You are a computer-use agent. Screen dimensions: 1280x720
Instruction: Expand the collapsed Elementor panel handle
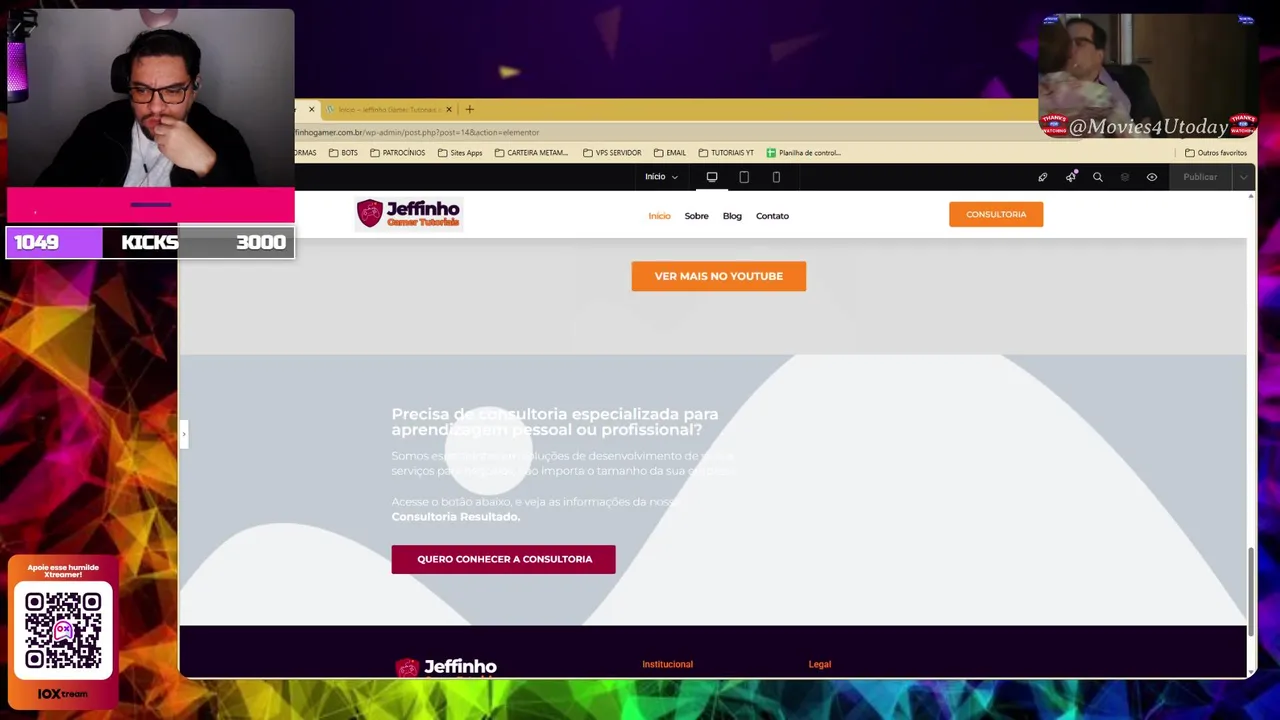[184, 433]
